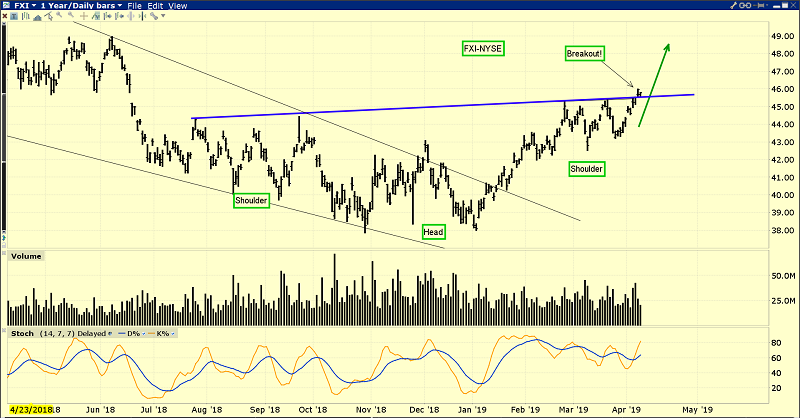Select the trendline drawing tool
This screenshot has width=800, height=418.
[x=48, y=16]
